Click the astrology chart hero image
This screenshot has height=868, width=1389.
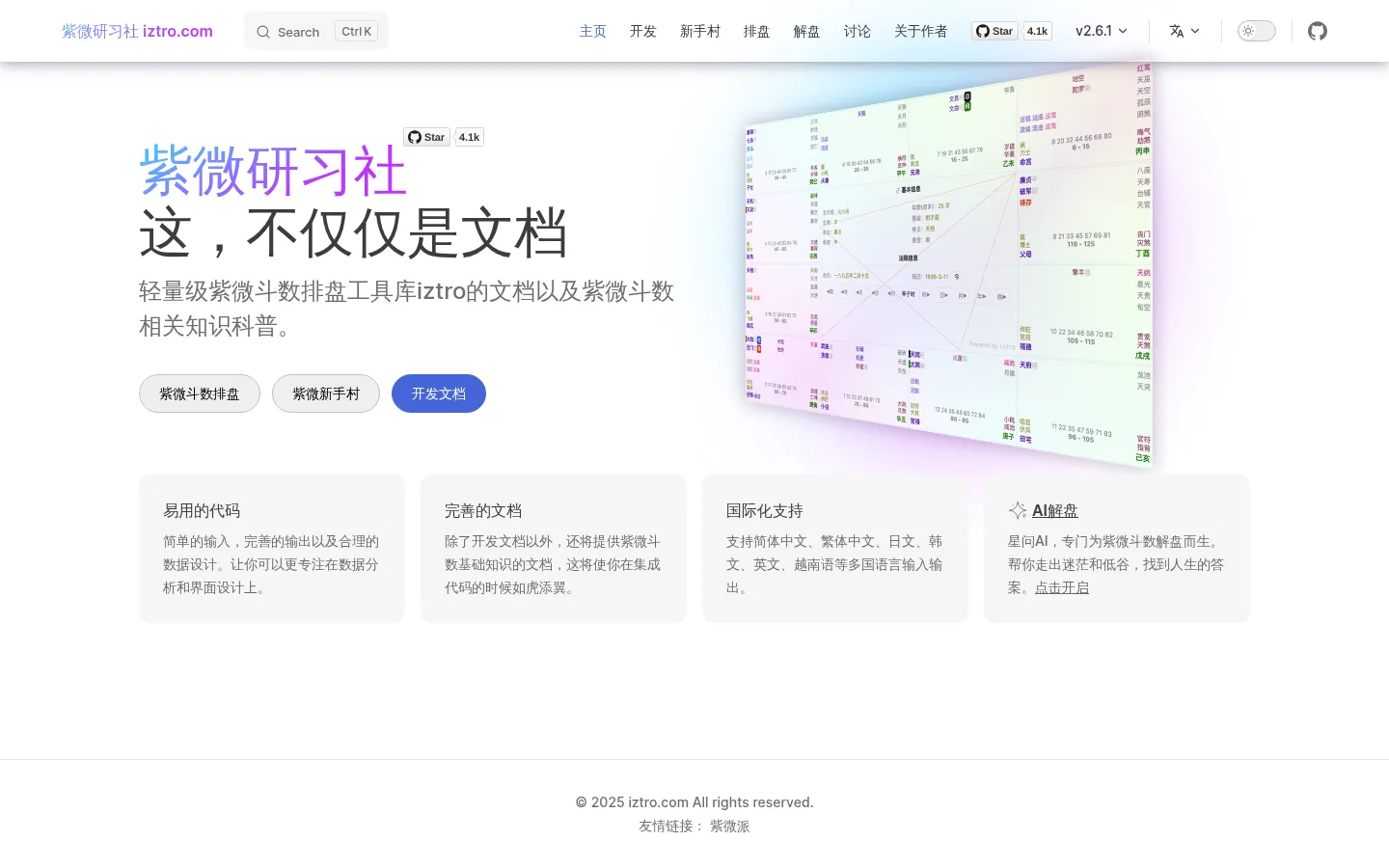(x=948, y=265)
